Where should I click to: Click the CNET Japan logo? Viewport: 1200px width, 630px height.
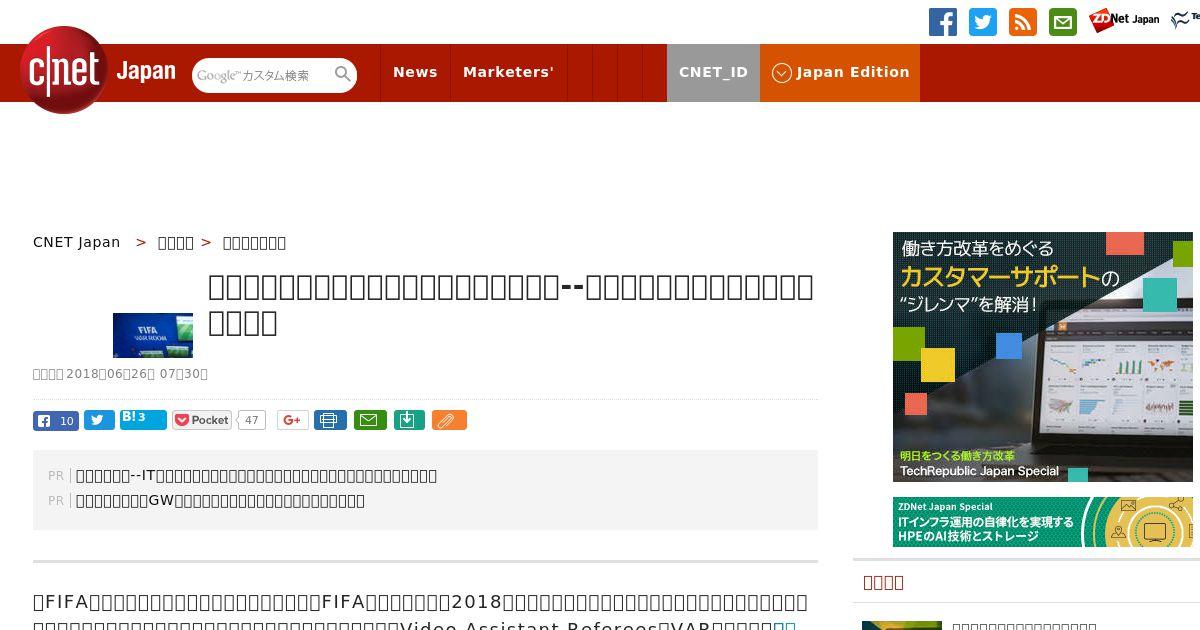[x=97, y=70]
